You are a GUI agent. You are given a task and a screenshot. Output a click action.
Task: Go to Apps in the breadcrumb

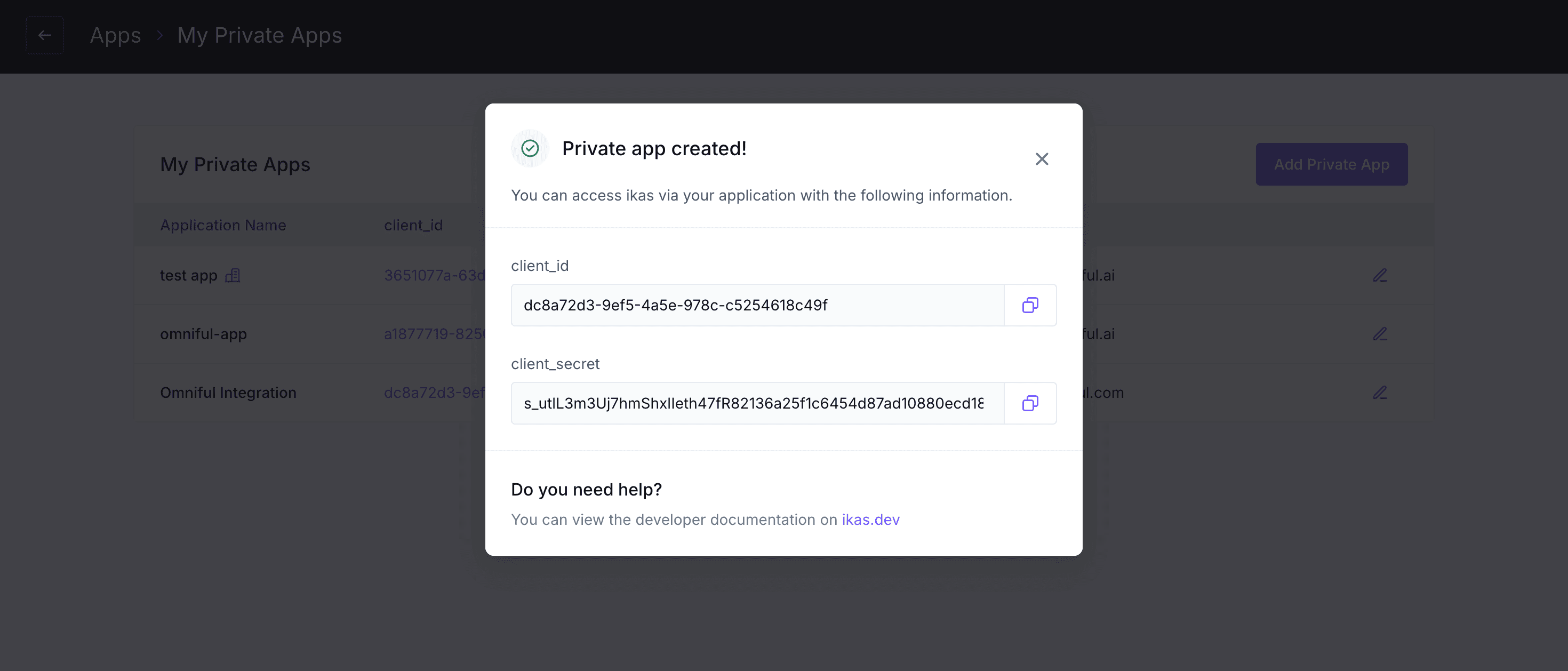[x=115, y=35]
